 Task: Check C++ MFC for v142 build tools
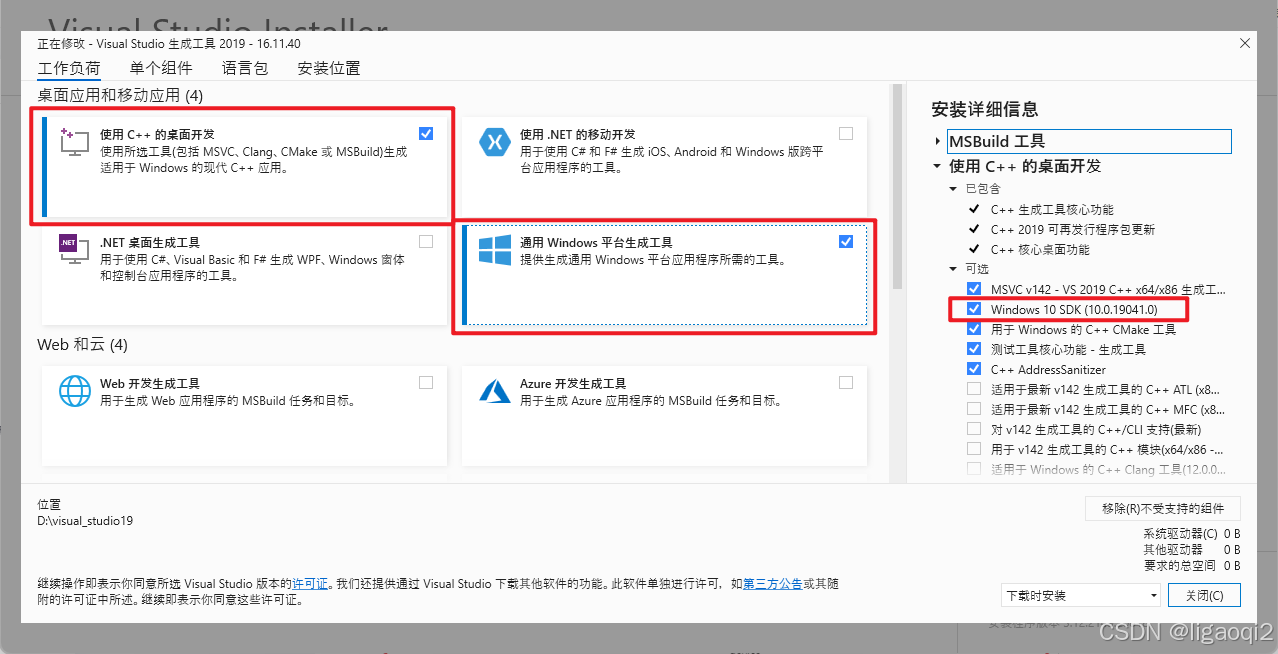[x=974, y=409]
